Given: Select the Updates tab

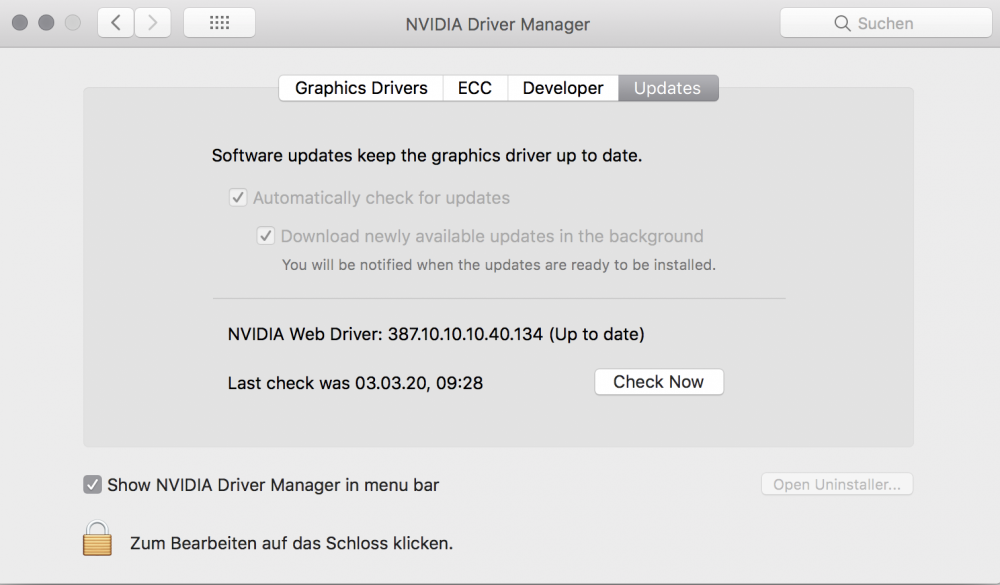Looking at the screenshot, I should pos(668,88).
